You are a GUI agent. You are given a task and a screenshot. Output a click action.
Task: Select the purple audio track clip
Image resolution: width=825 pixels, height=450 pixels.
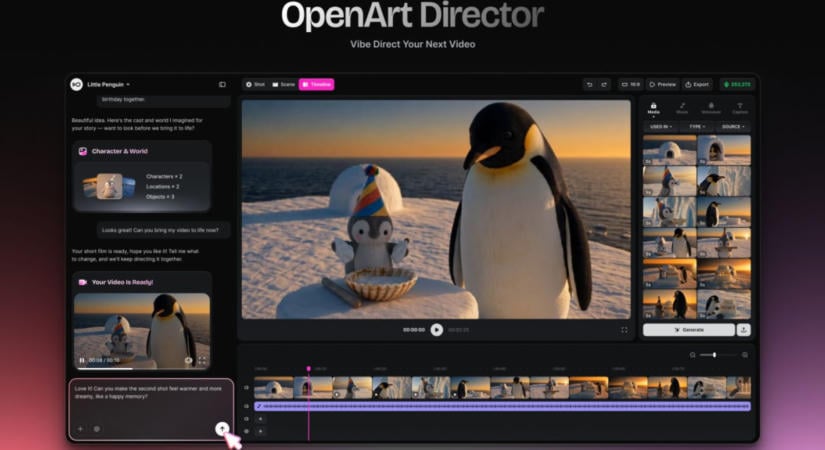502,406
